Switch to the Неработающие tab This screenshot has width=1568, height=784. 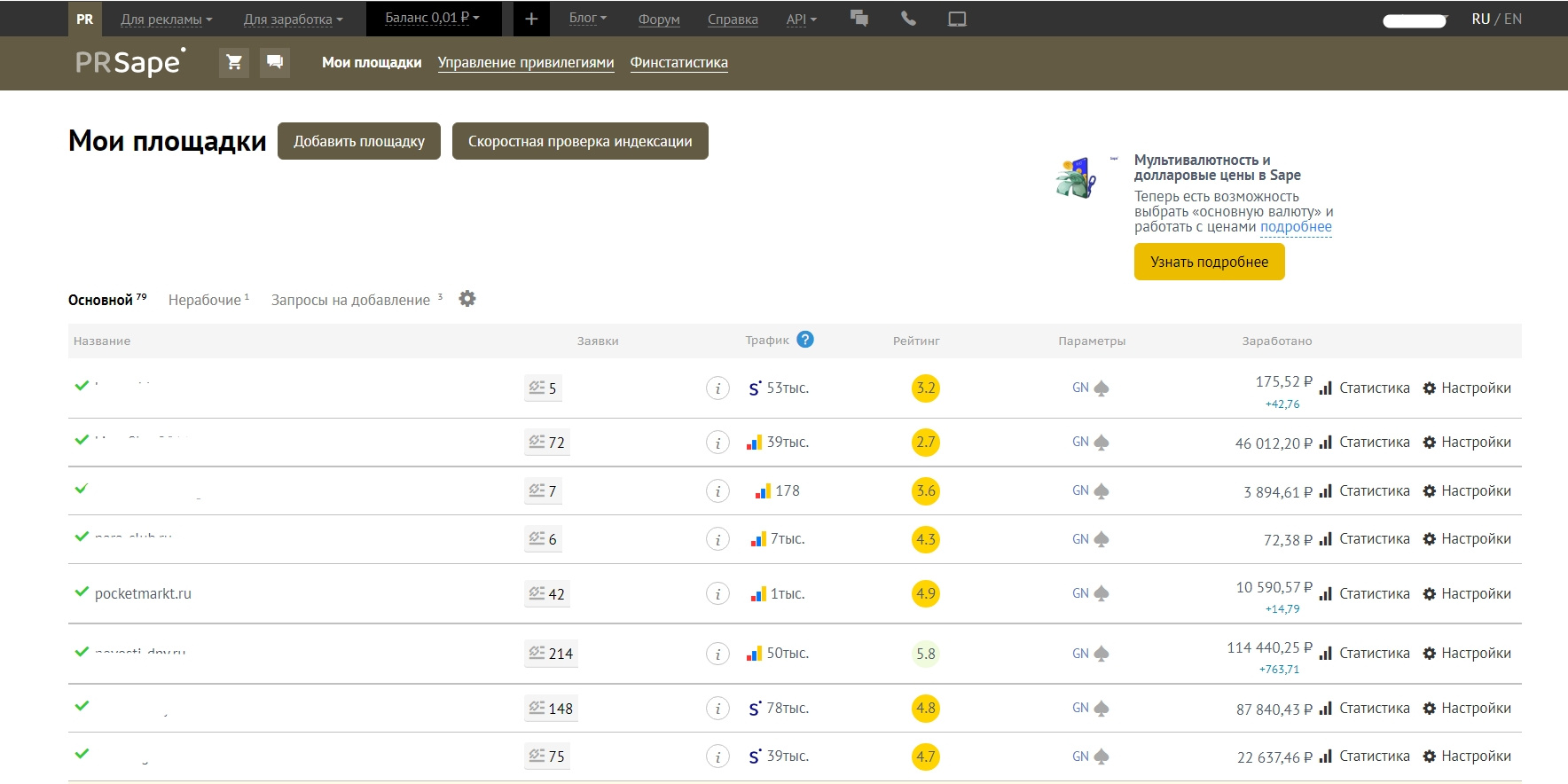[208, 300]
